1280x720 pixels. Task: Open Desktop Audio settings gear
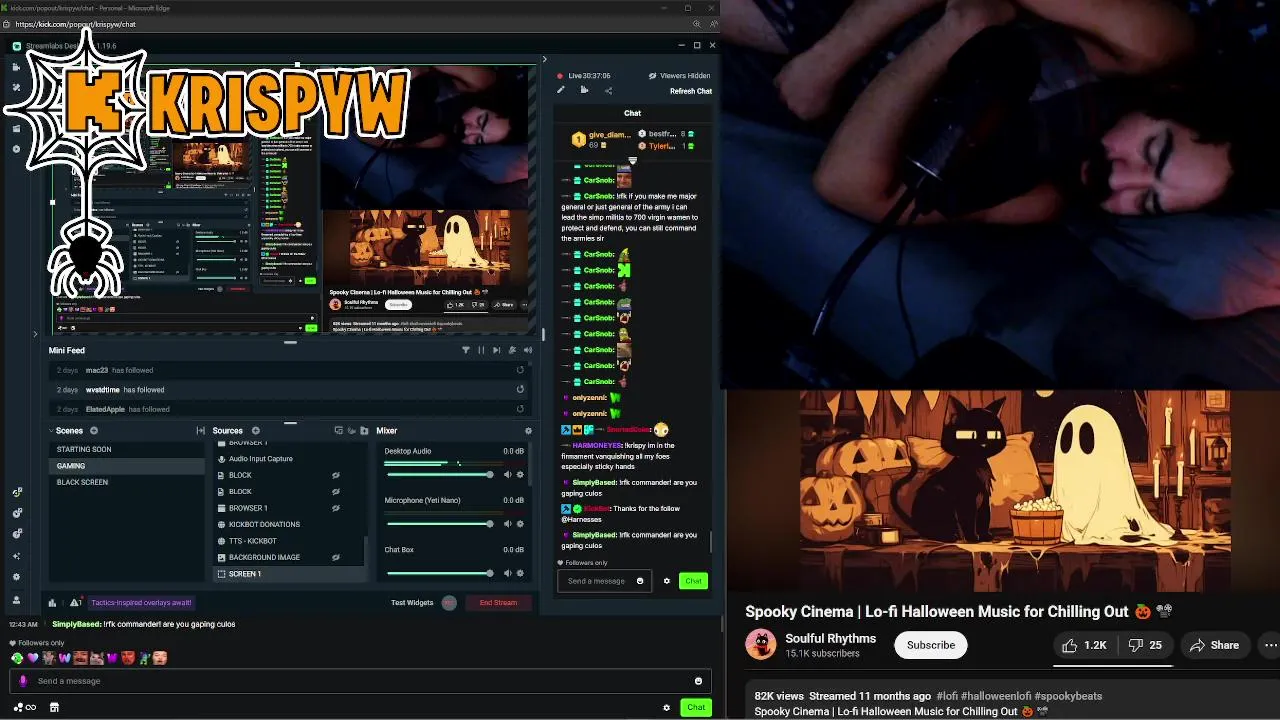click(520, 475)
